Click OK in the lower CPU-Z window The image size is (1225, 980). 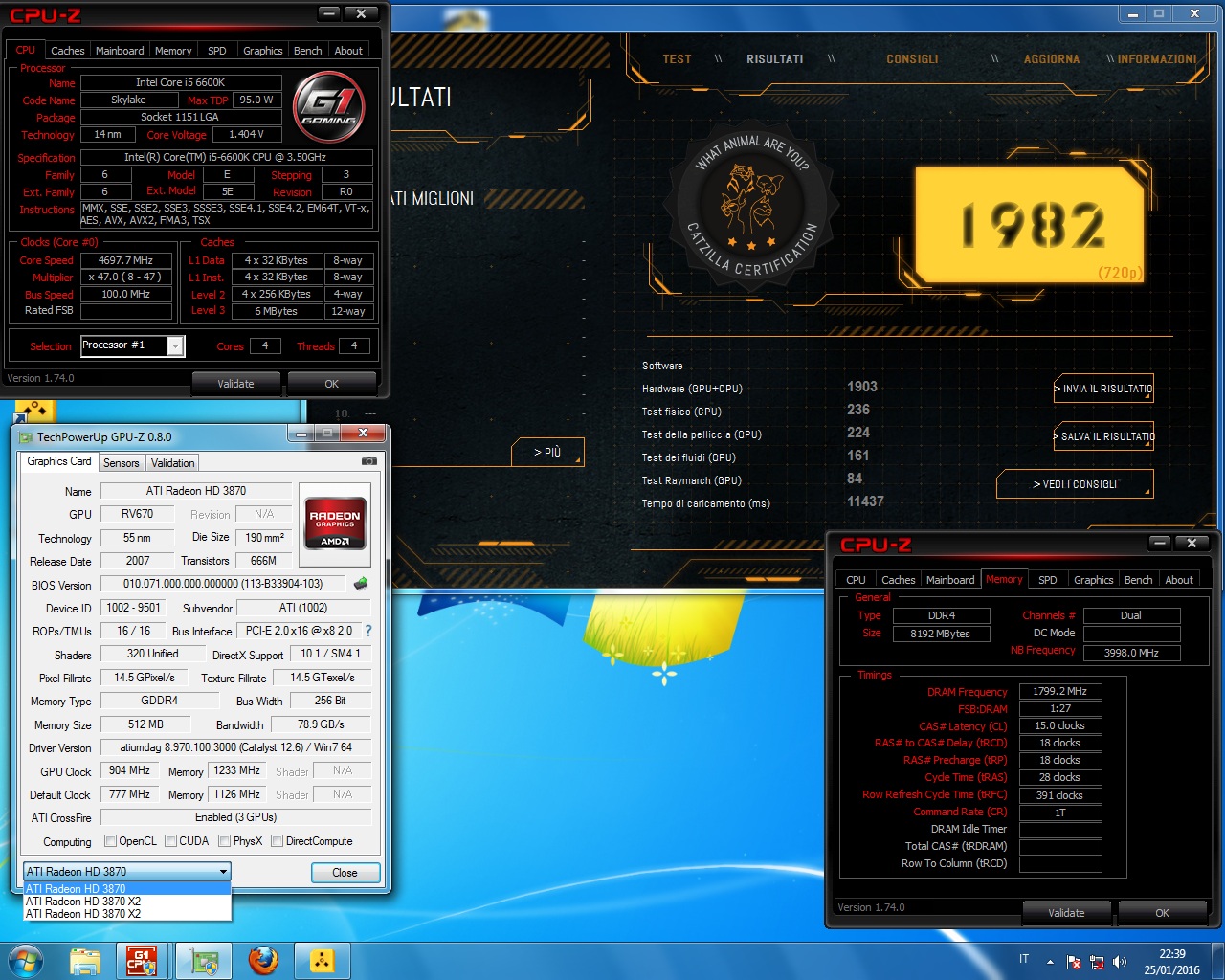pos(1162,913)
